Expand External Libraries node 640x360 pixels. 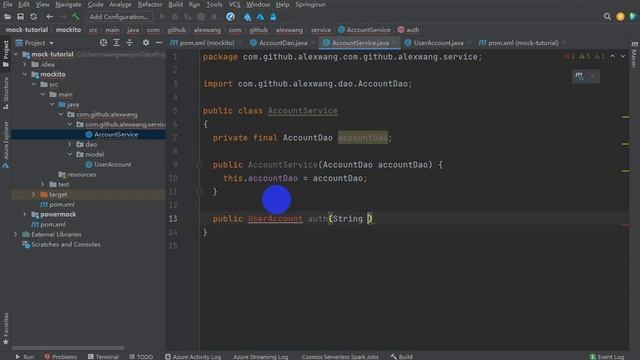16,234
